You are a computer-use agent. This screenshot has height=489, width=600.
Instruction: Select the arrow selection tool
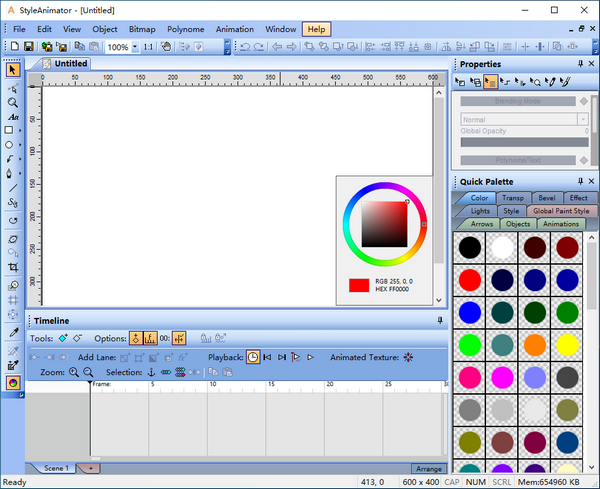point(12,70)
